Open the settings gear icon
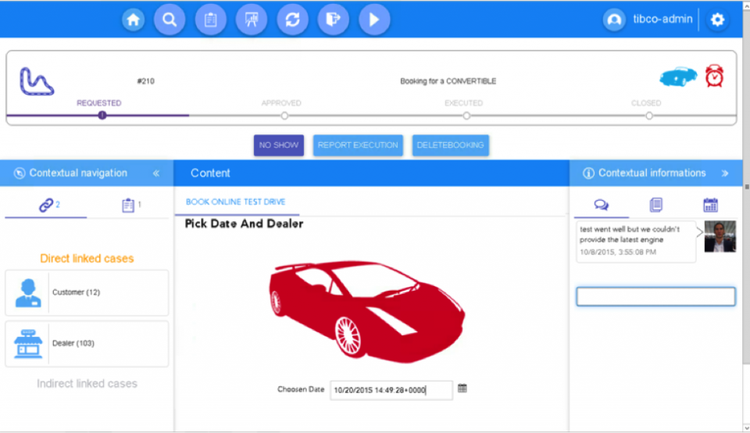Image resolution: width=750 pixels, height=433 pixels. tap(717, 20)
